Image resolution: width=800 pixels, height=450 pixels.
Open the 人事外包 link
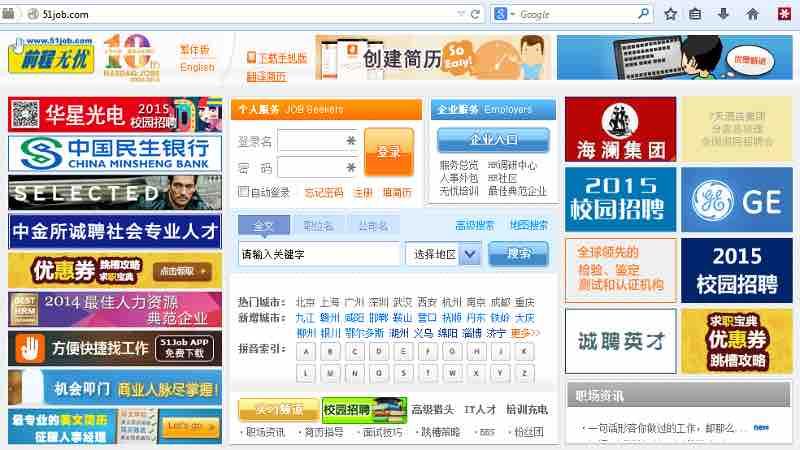pyautogui.click(x=459, y=178)
